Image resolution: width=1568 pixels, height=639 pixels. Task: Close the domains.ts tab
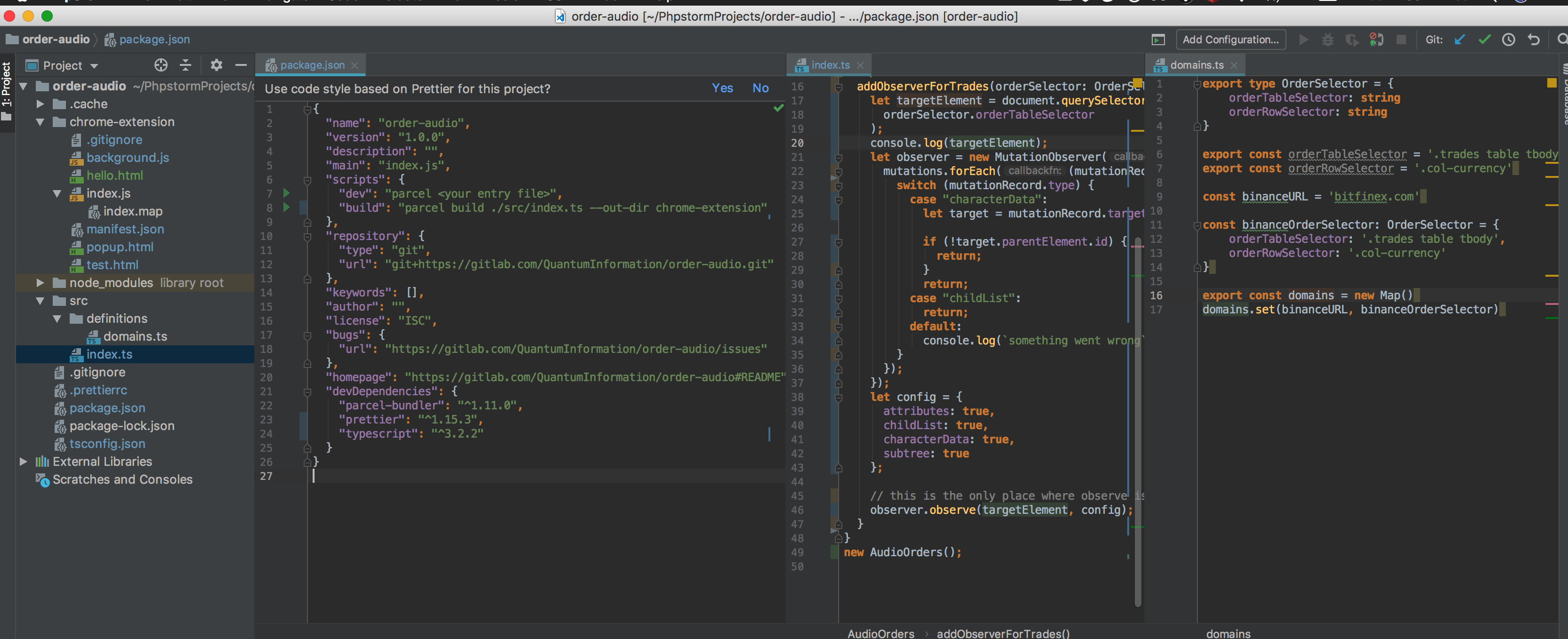[1234, 65]
